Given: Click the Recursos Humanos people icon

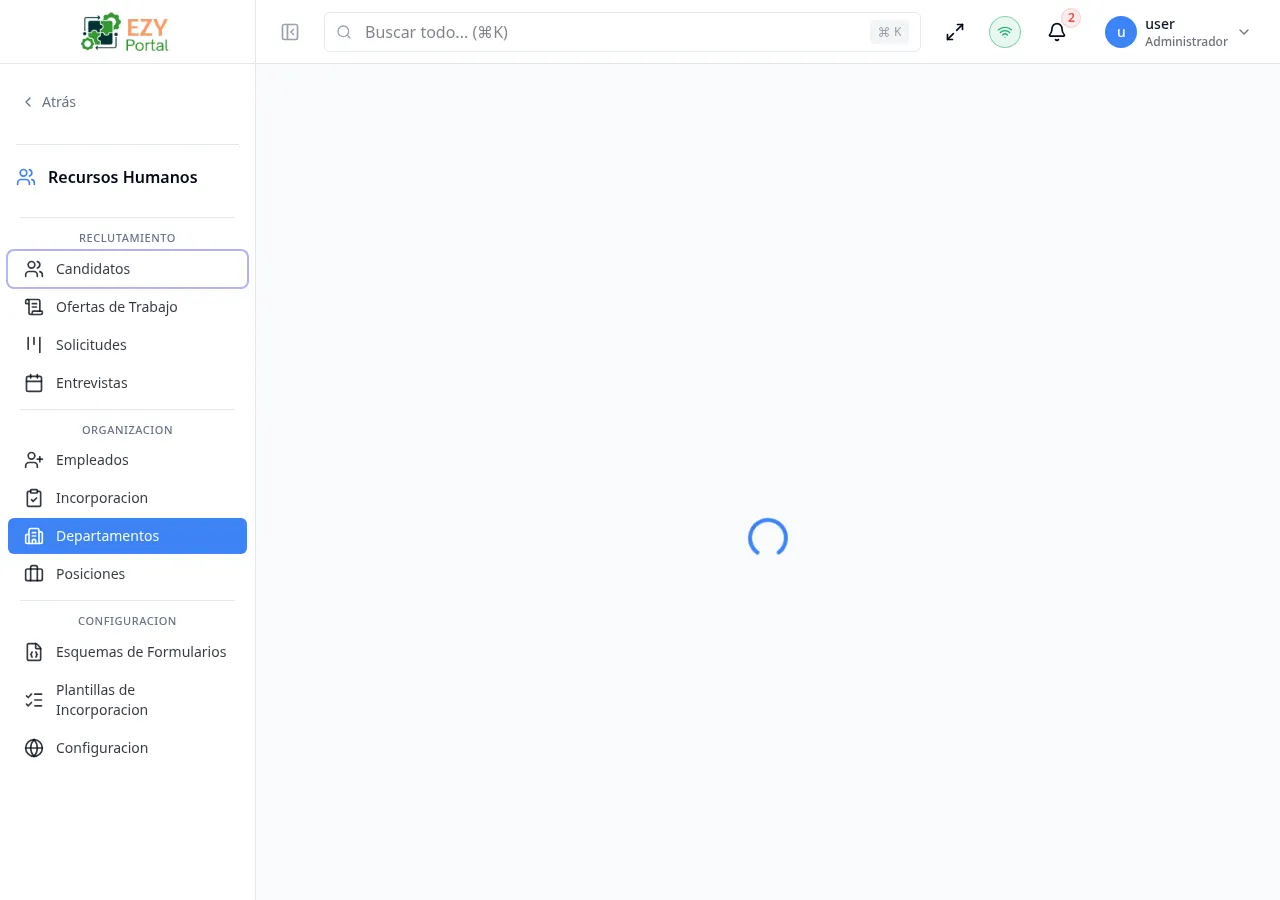Looking at the screenshot, I should click(x=26, y=177).
